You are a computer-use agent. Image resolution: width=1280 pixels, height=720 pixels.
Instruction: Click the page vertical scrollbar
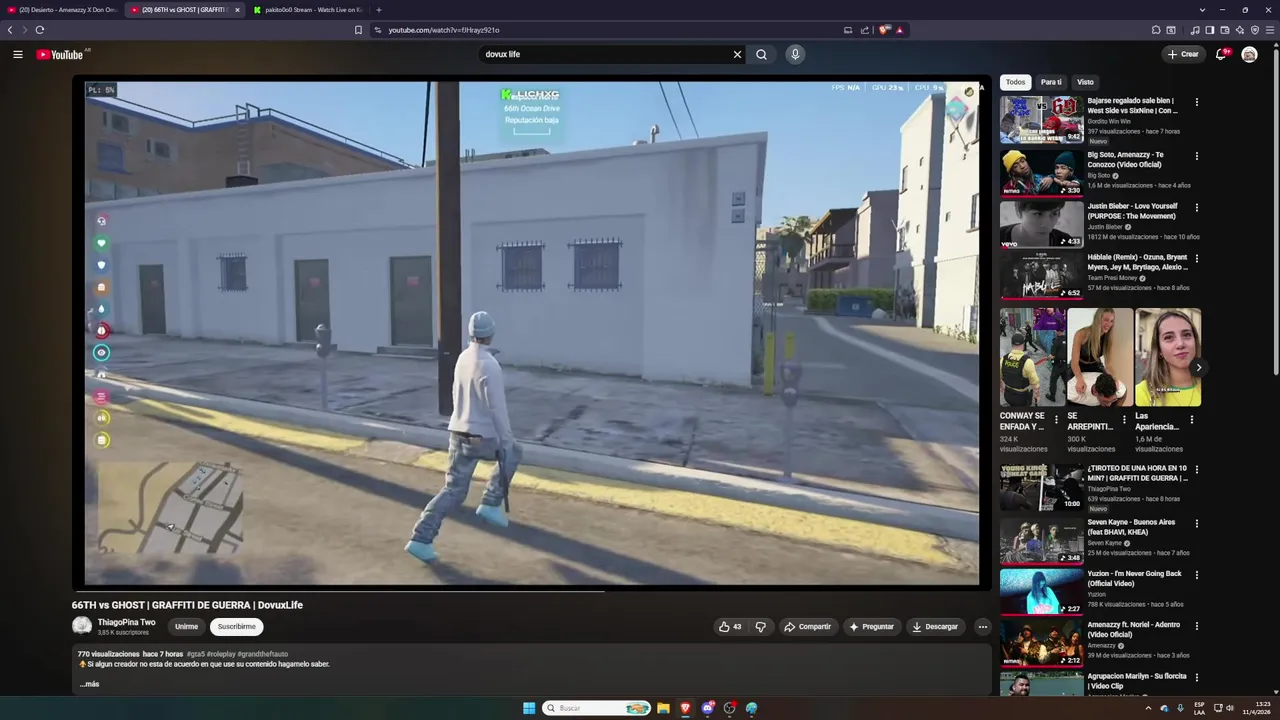click(x=1275, y=210)
